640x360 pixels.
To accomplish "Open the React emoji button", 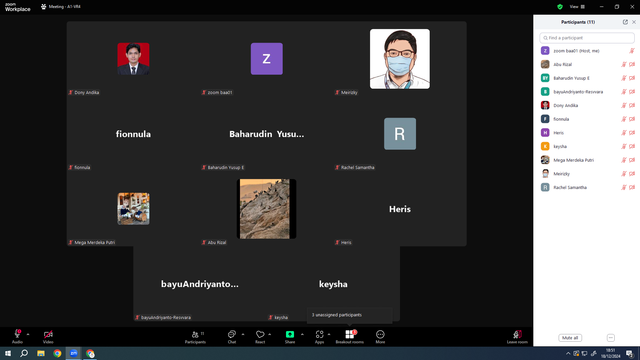I will tap(260, 337).
